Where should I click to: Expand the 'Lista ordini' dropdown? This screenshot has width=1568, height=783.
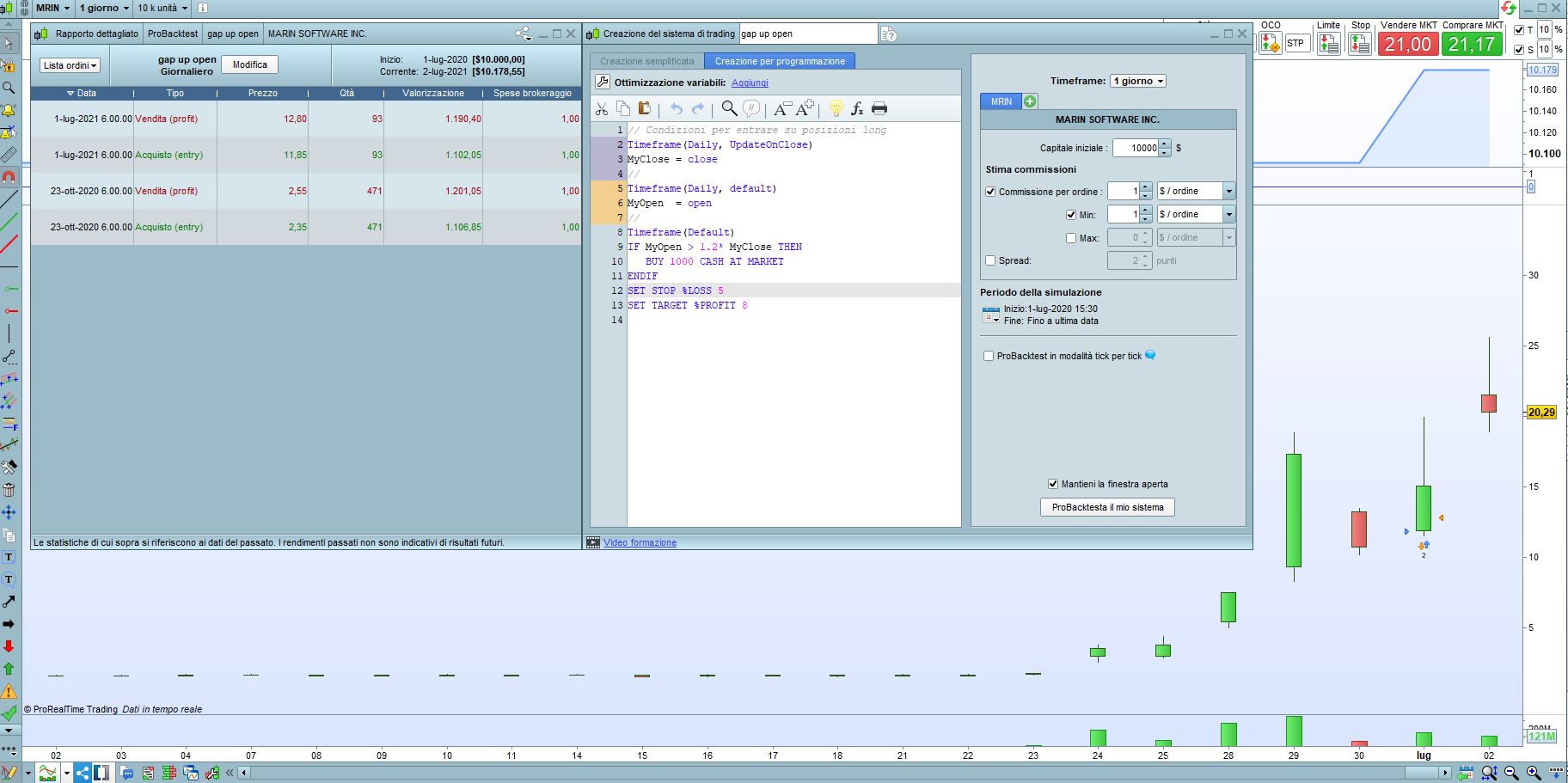pos(70,65)
